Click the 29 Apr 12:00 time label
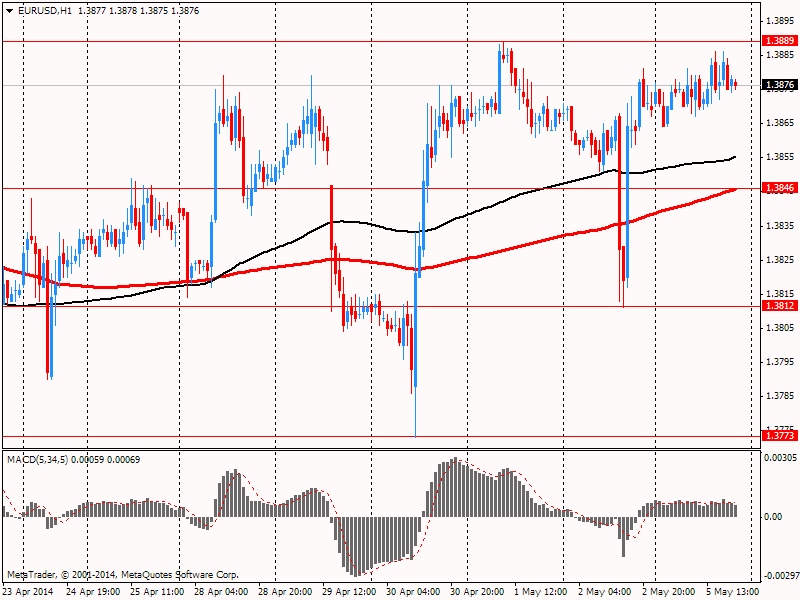Screen dimensions: 800x600 point(349,592)
